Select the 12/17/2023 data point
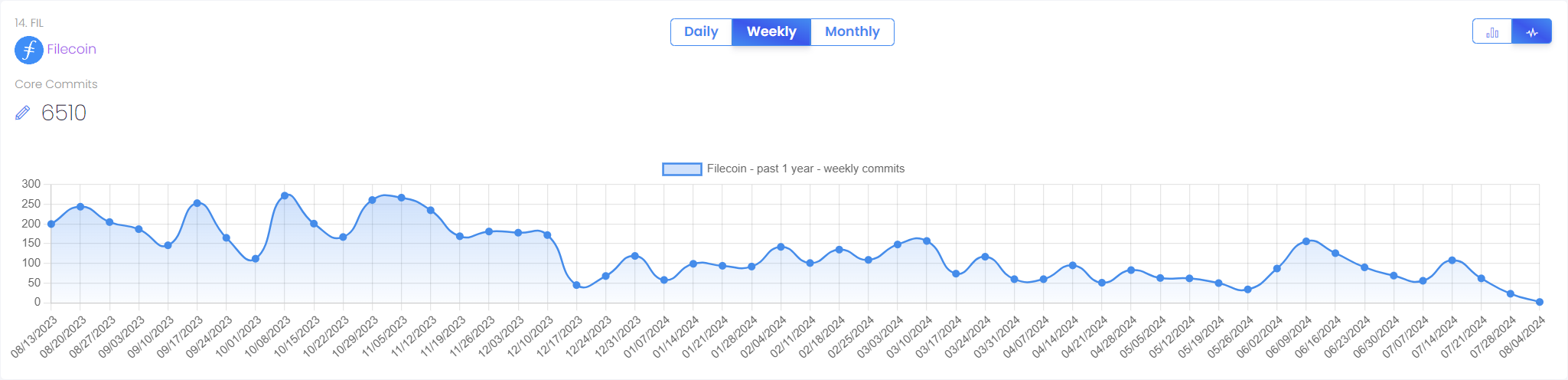1568x380 pixels. coord(576,285)
